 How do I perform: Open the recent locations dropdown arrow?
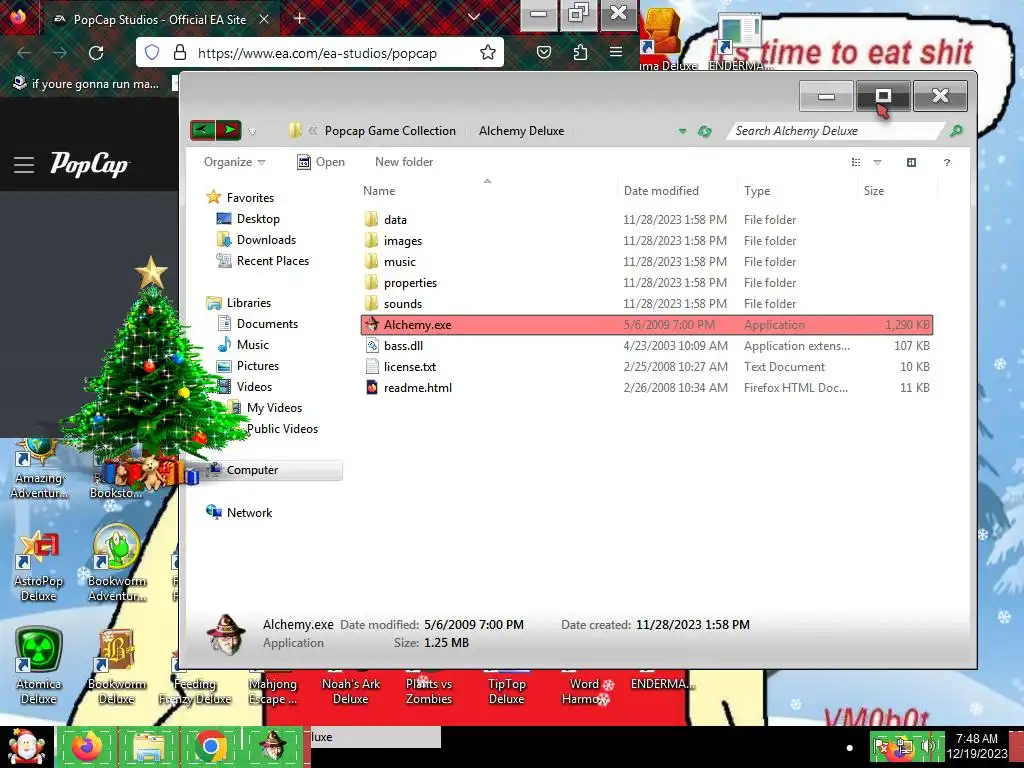[x=252, y=131]
